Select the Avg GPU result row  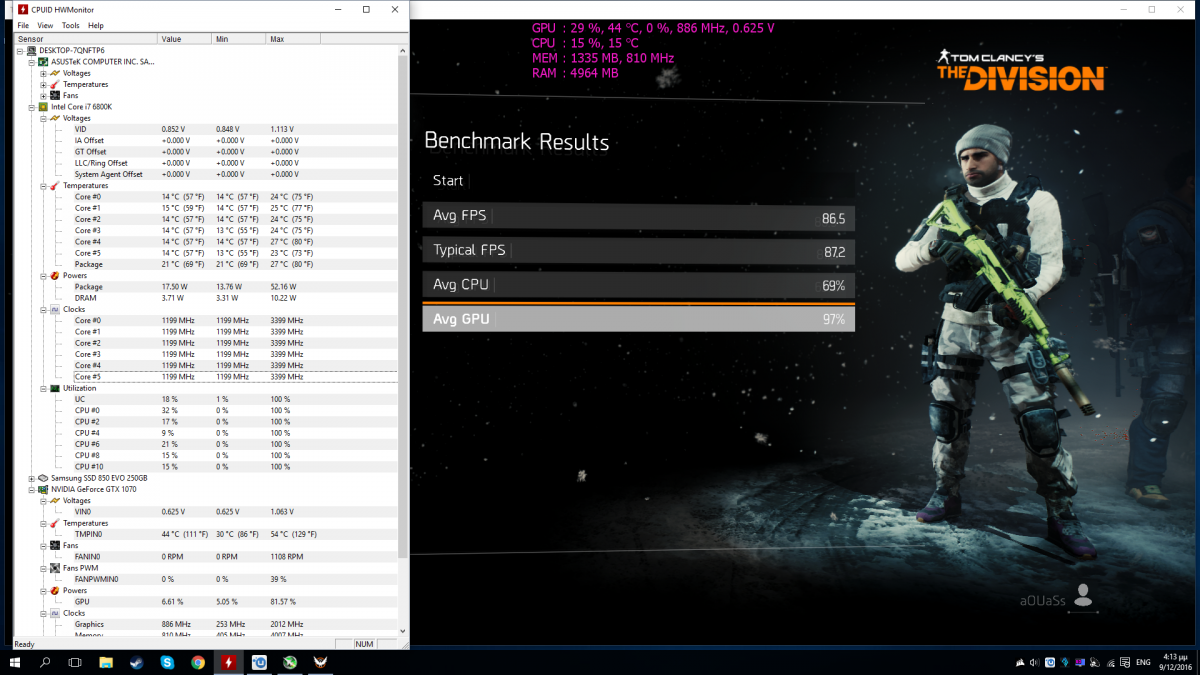point(638,319)
